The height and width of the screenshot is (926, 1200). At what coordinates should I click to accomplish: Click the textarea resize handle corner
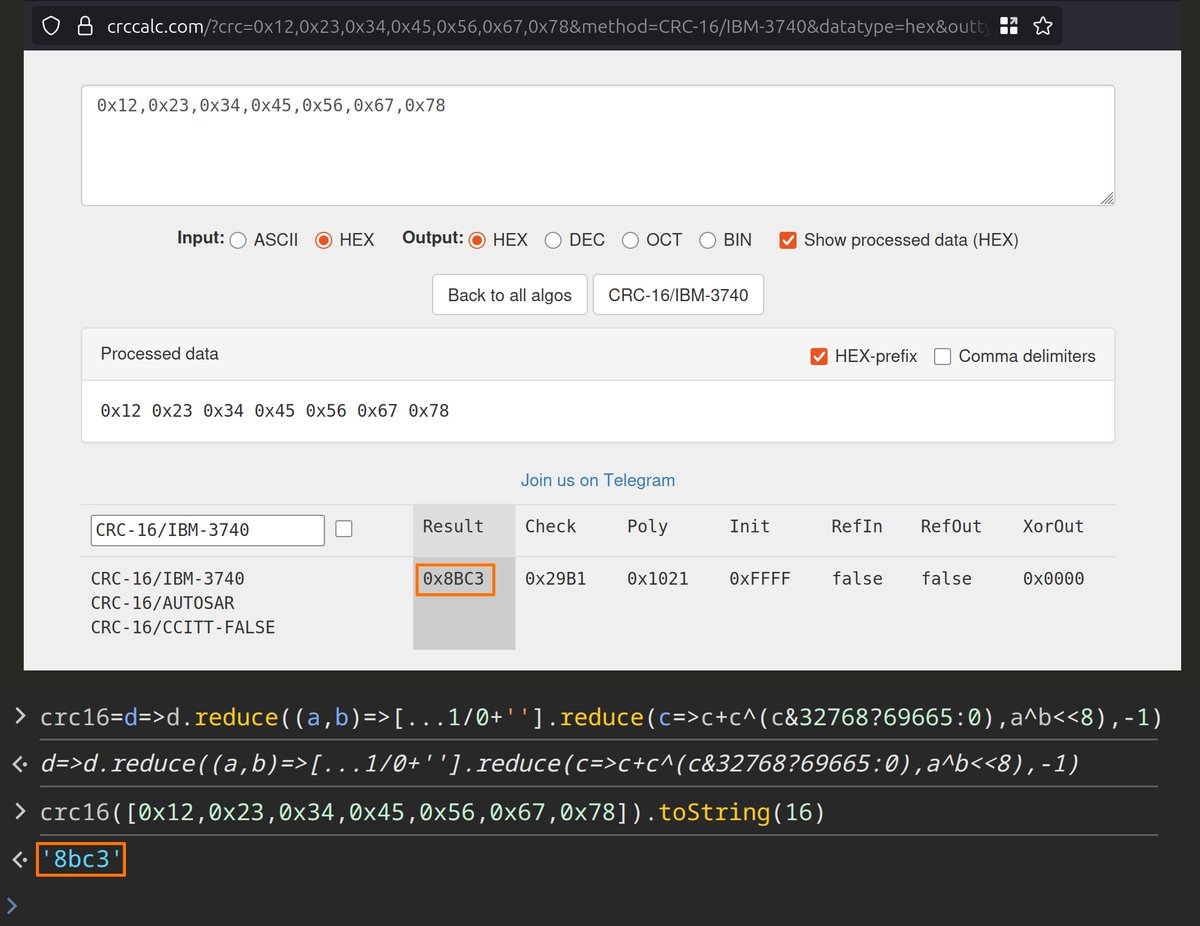[1106, 198]
